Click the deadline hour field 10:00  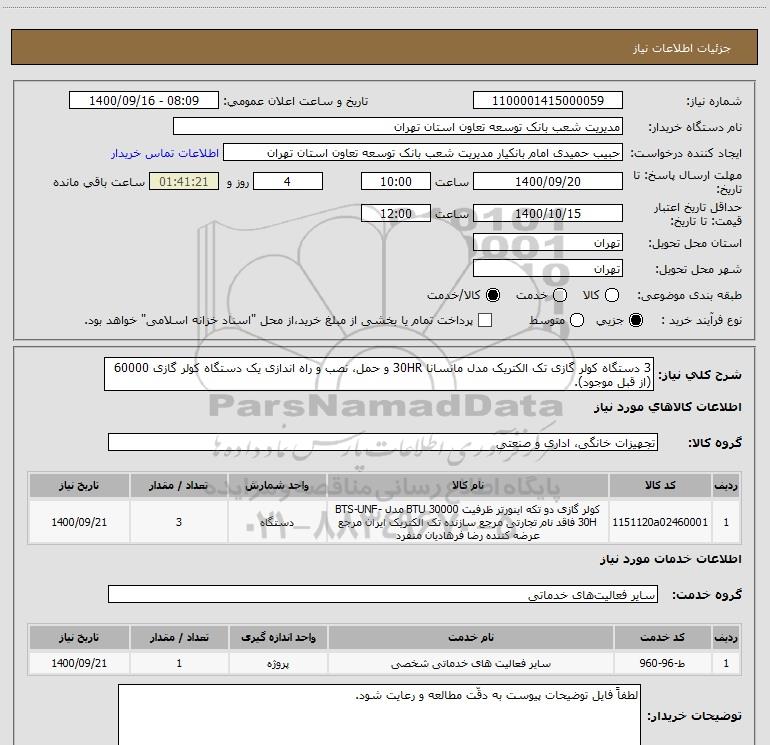(396, 181)
